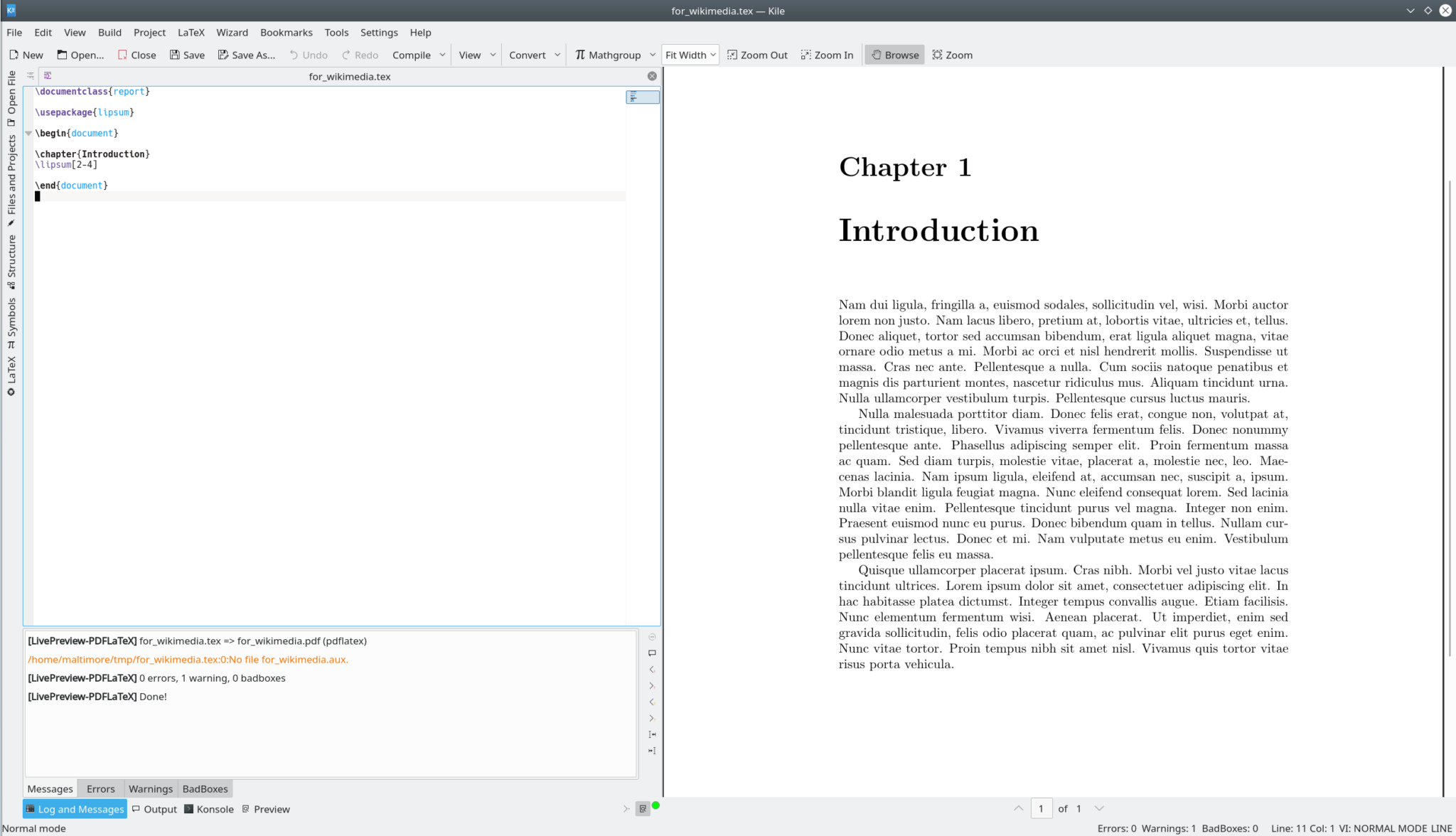
Task: Open the Konsole panel button
Action: (208, 809)
